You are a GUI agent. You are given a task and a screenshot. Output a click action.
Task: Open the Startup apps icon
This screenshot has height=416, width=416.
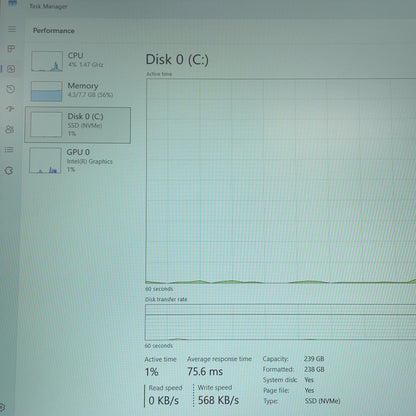[10, 109]
